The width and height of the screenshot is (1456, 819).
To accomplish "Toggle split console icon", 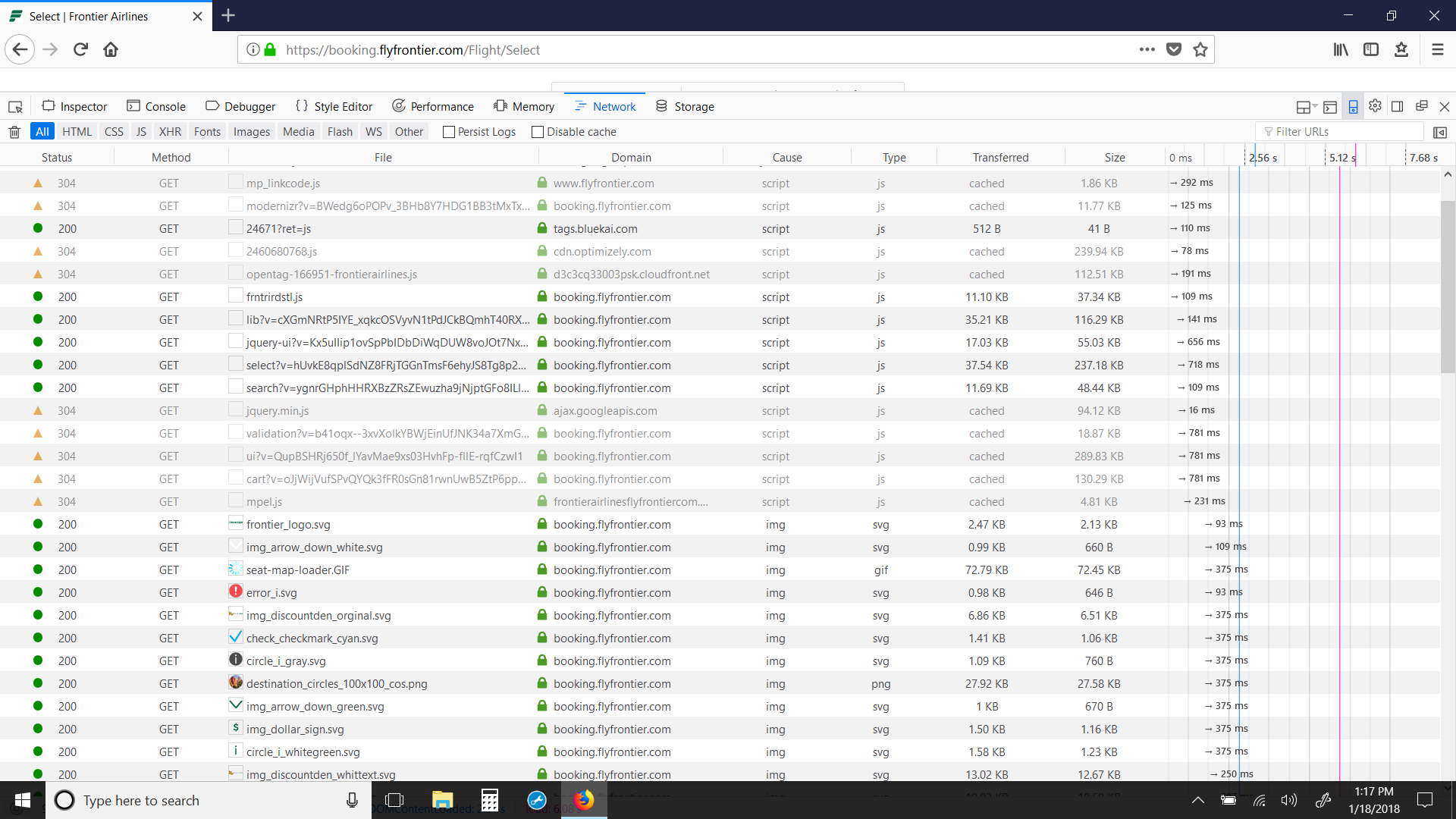I will point(1330,107).
